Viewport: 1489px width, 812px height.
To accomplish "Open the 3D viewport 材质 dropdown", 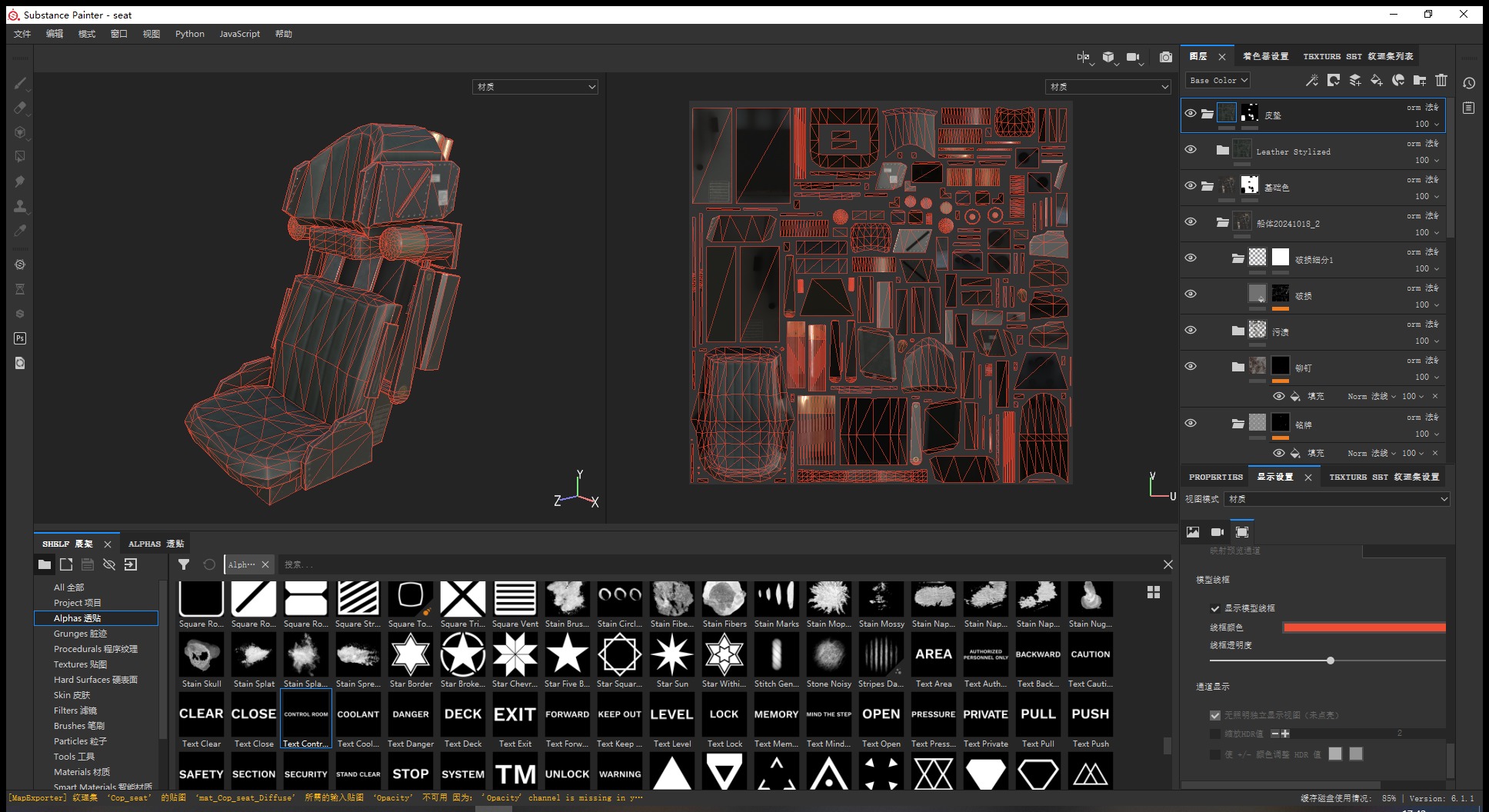I will pos(535,87).
